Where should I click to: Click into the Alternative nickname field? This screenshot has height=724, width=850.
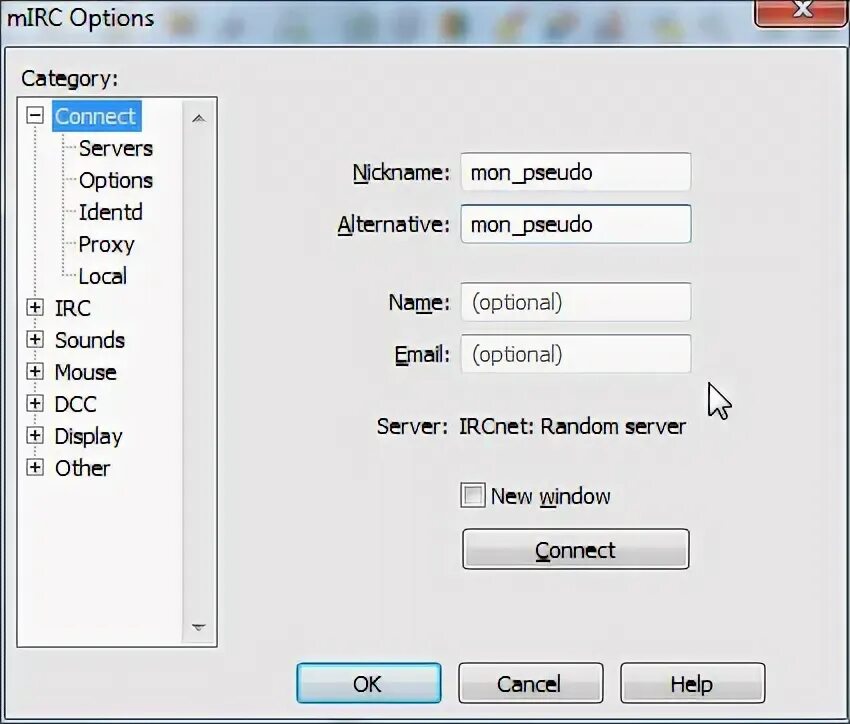(x=576, y=224)
